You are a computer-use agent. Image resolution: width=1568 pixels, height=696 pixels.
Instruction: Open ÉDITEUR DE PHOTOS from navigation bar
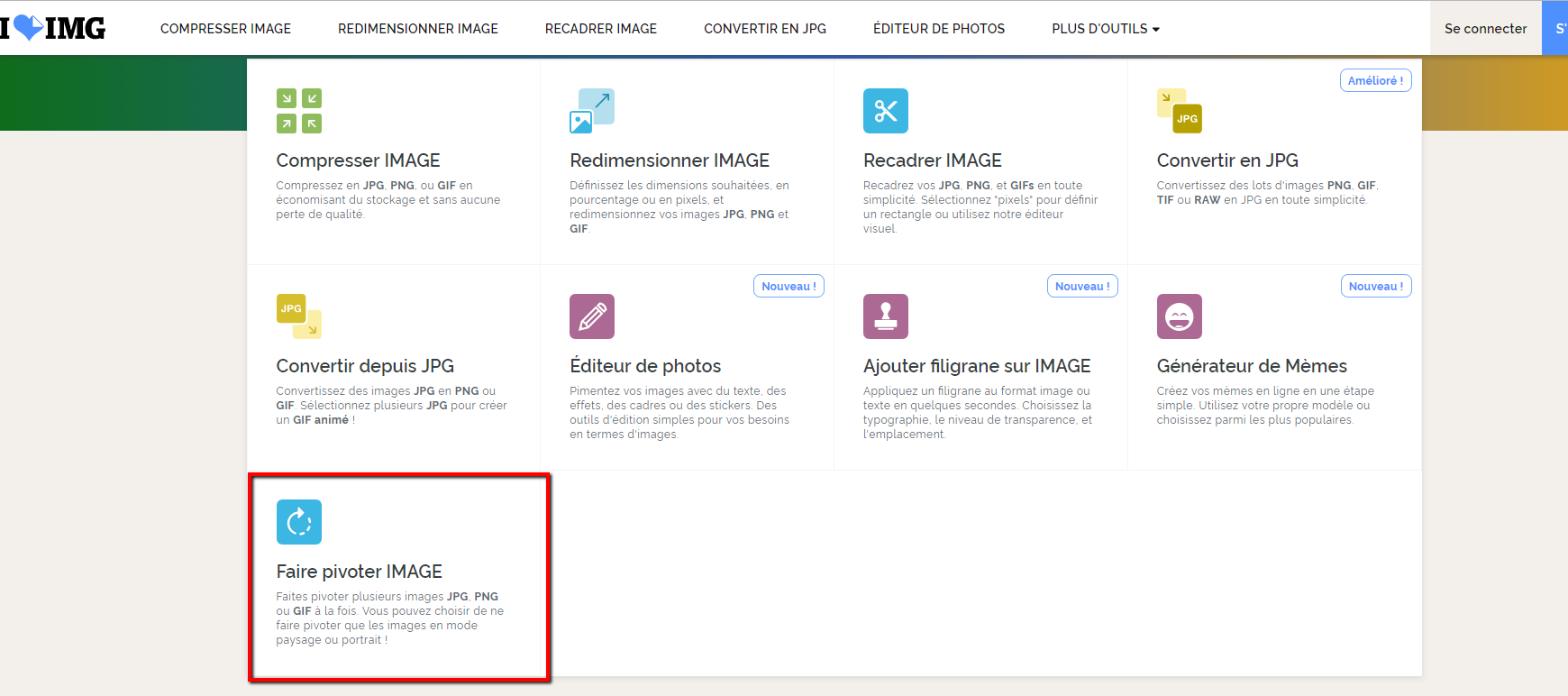(939, 29)
